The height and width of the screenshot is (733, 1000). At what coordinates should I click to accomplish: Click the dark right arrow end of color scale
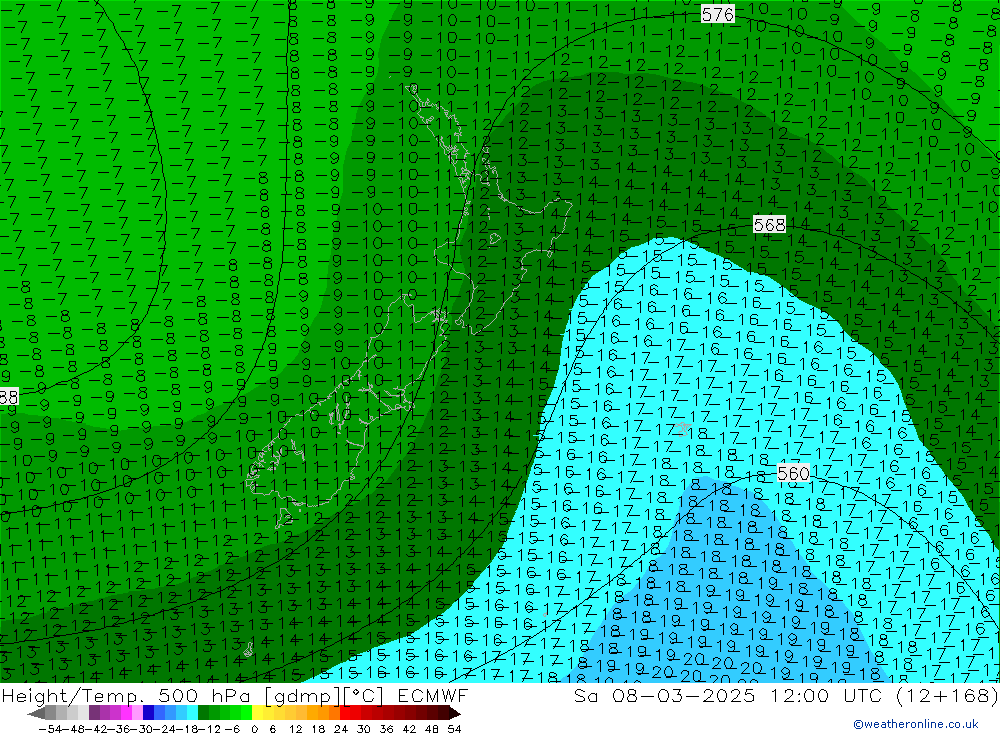click(x=455, y=713)
